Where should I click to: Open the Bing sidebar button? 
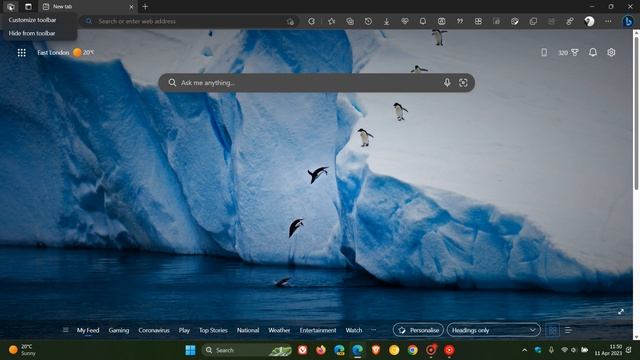click(628, 21)
